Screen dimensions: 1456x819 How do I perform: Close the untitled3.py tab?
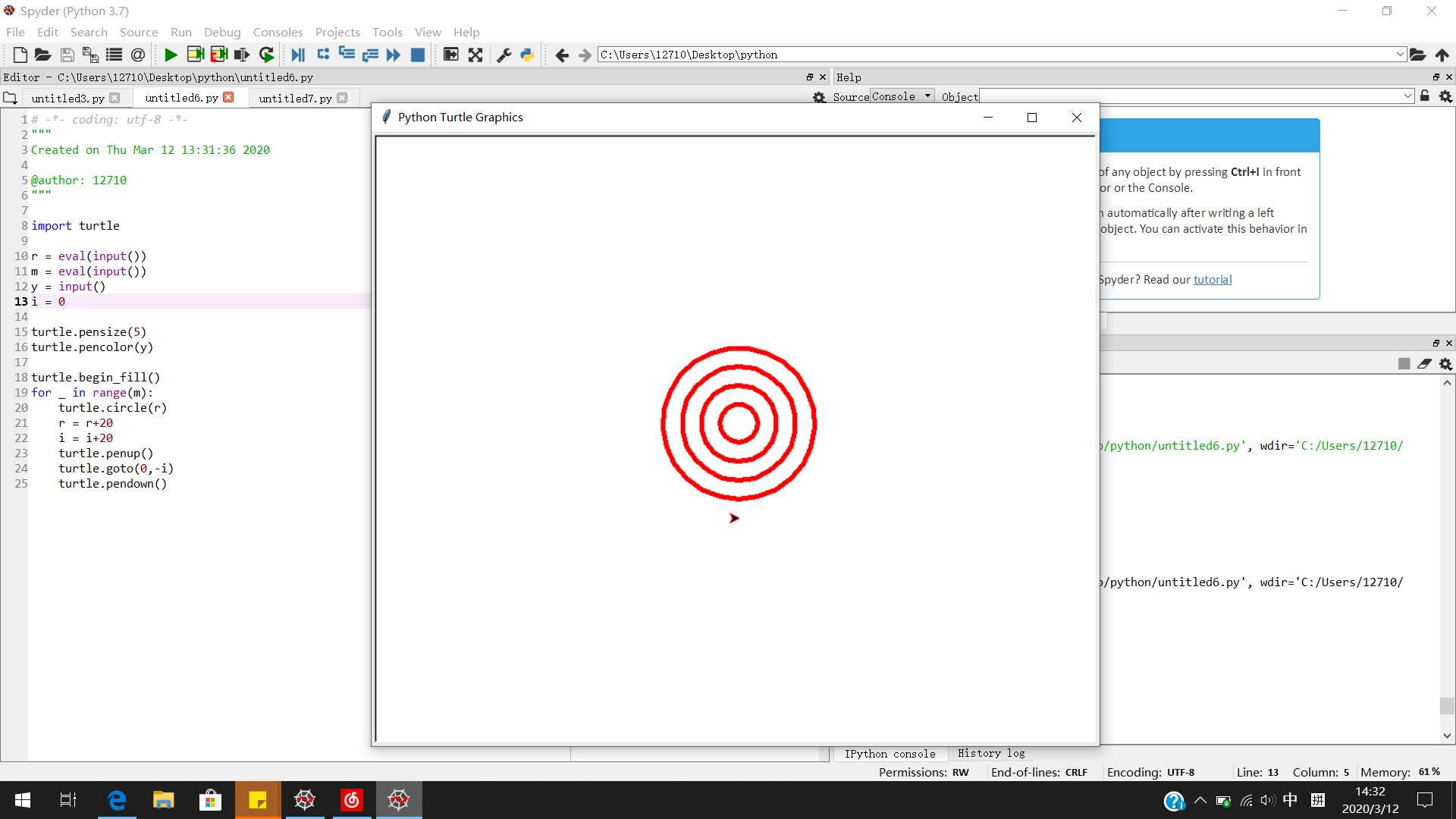pos(115,98)
